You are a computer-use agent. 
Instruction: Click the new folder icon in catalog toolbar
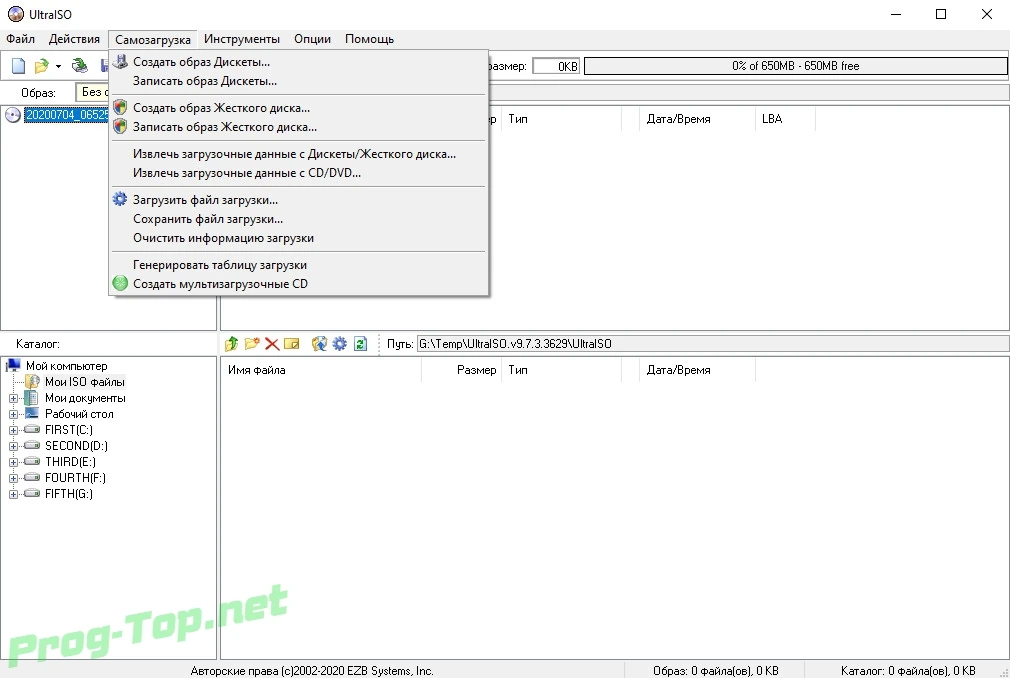pyautogui.click(x=252, y=344)
